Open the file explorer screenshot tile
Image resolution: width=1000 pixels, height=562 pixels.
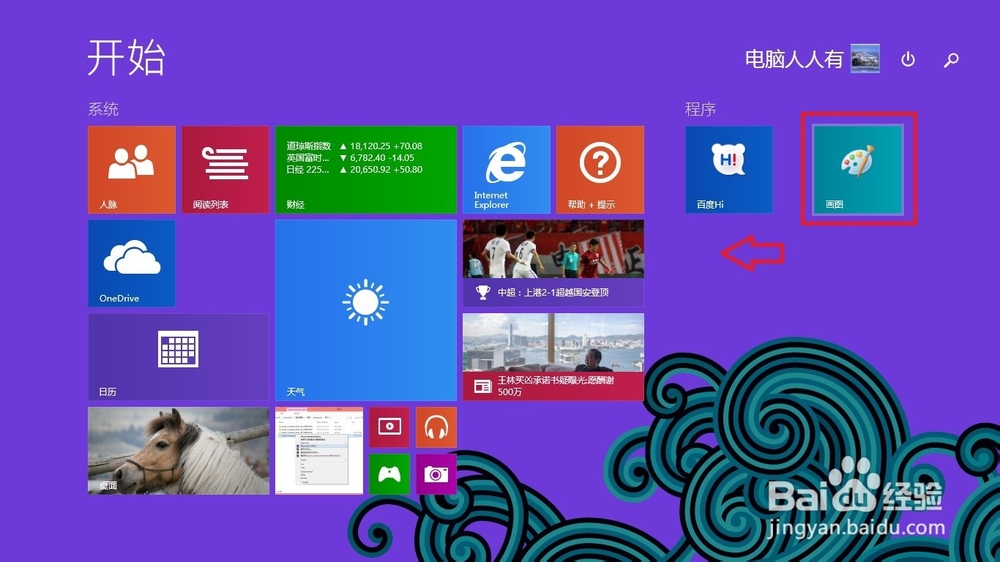tap(319, 450)
